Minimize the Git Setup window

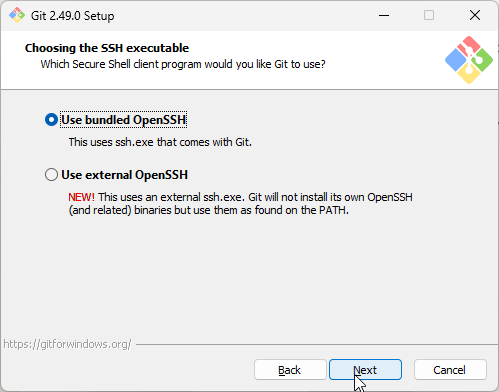click(384, 15)
